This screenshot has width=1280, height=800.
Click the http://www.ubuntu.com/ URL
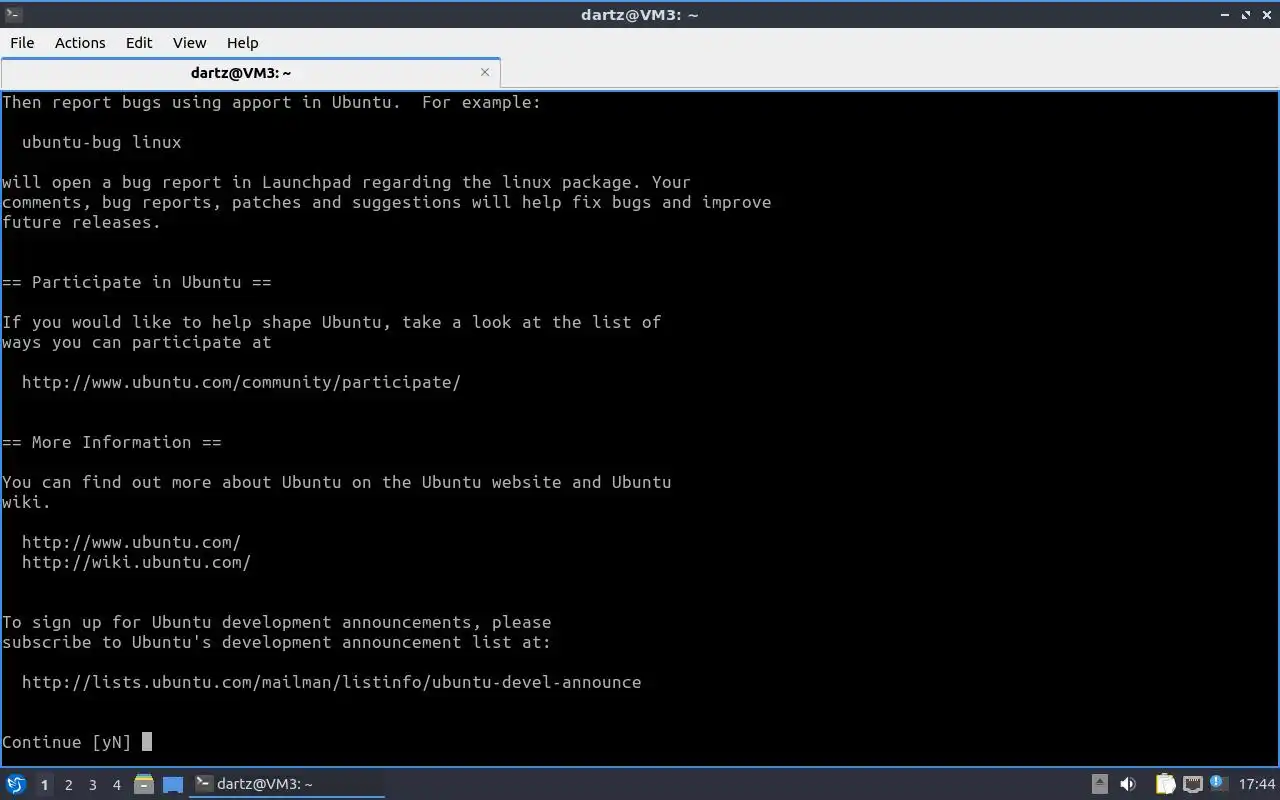point(131,542)
